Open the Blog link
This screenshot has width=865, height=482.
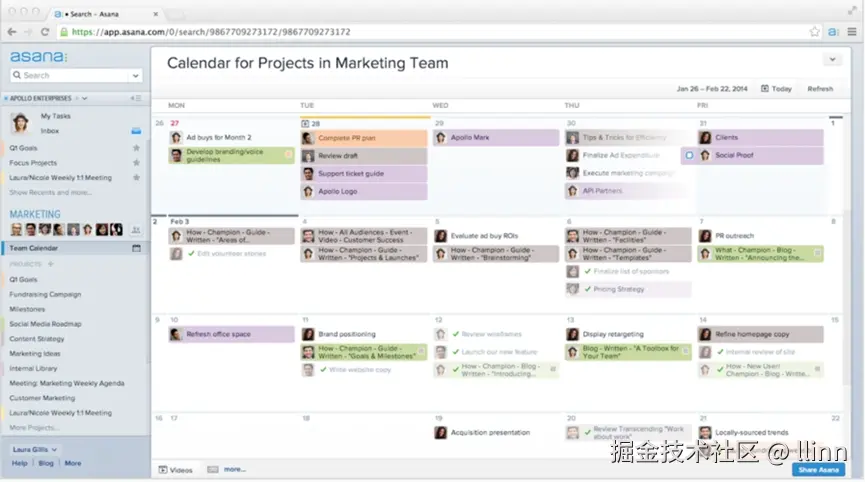click(x=46, y=463)
